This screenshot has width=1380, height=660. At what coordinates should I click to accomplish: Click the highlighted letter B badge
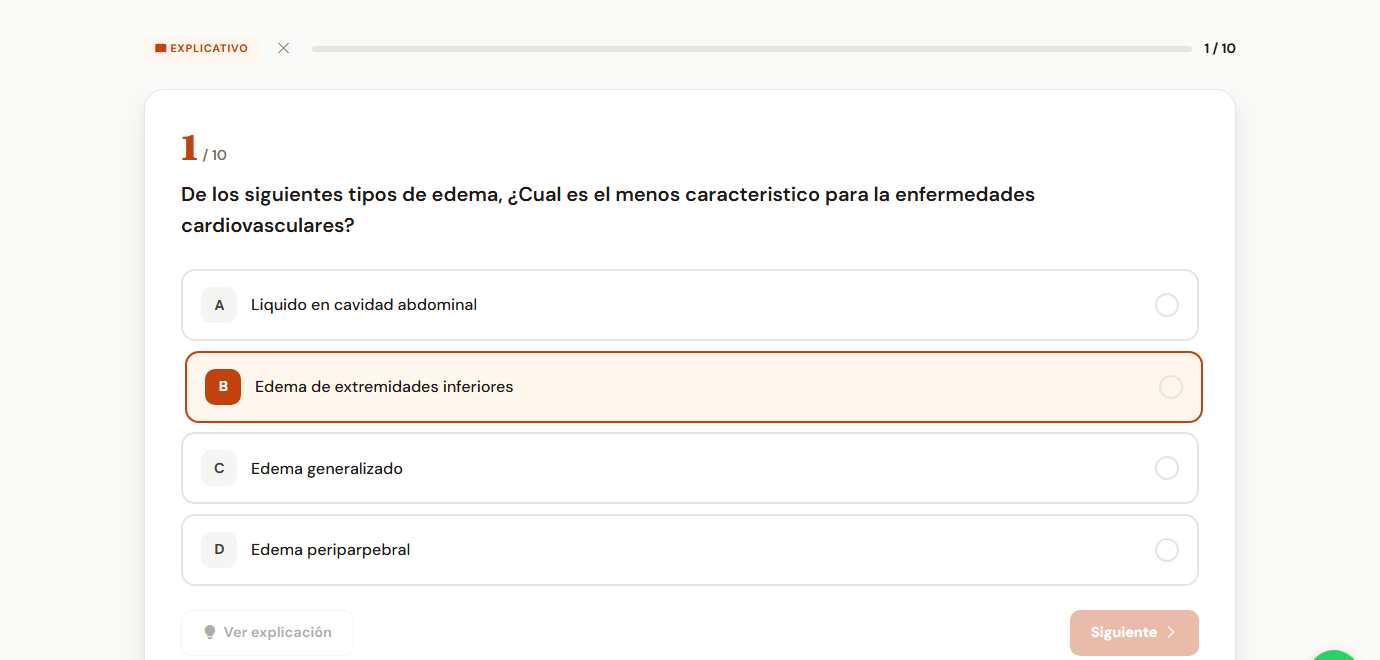223,386
